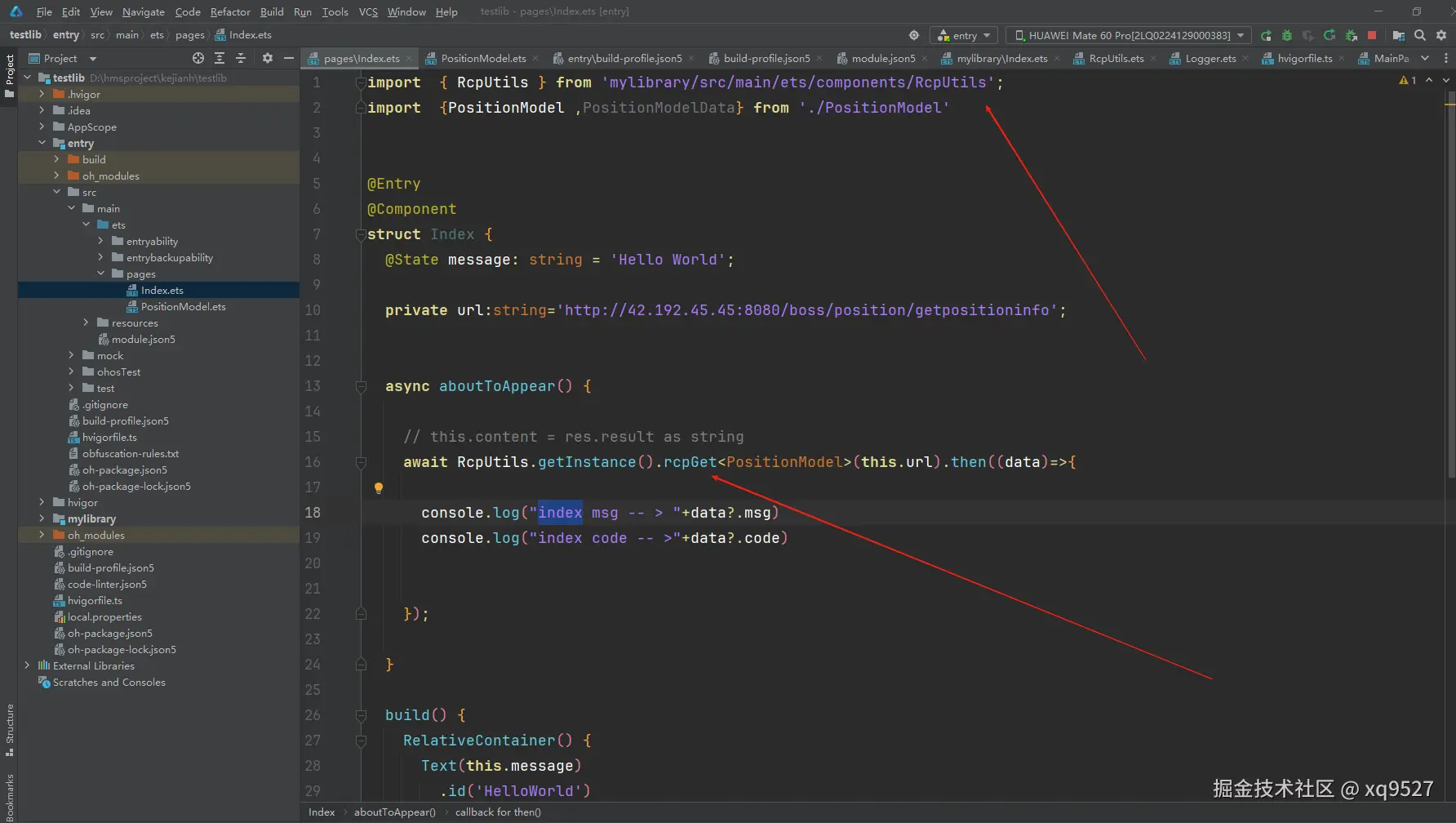This screenshot has height=823, width=1456.
Task: Open the Build menu
Action: 272,11
